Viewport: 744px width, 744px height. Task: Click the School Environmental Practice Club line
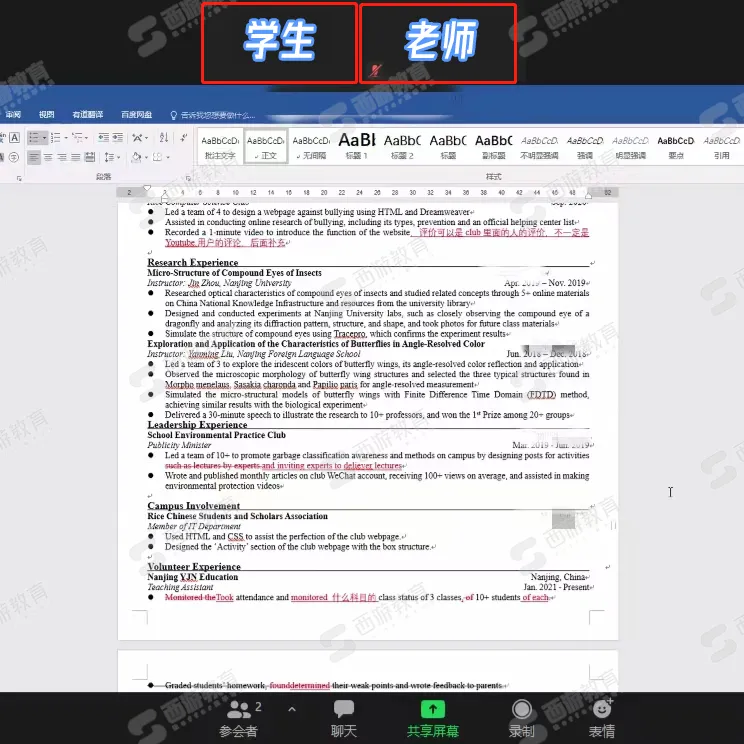216,435
